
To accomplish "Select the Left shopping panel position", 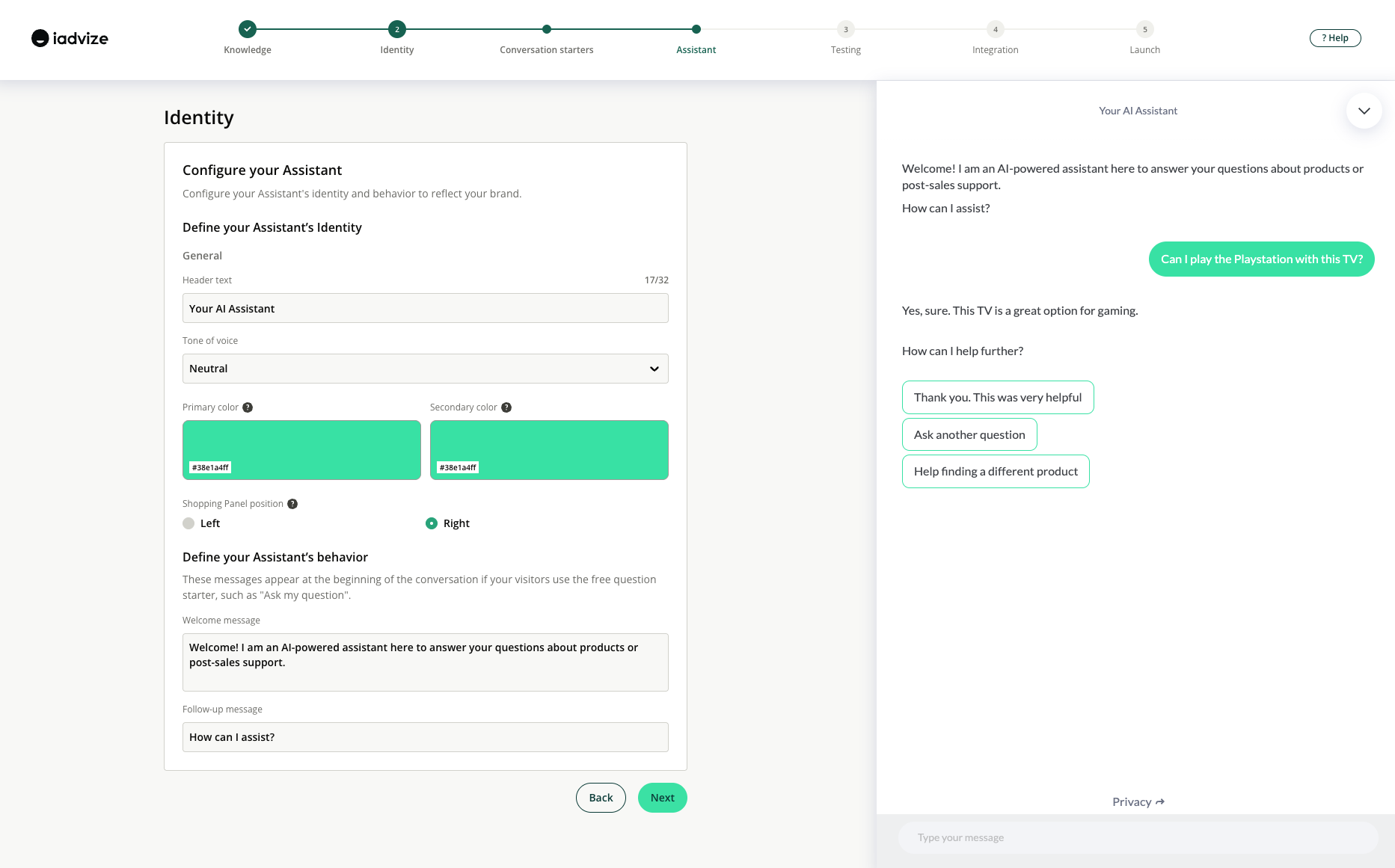I will (x=188, y=523).
